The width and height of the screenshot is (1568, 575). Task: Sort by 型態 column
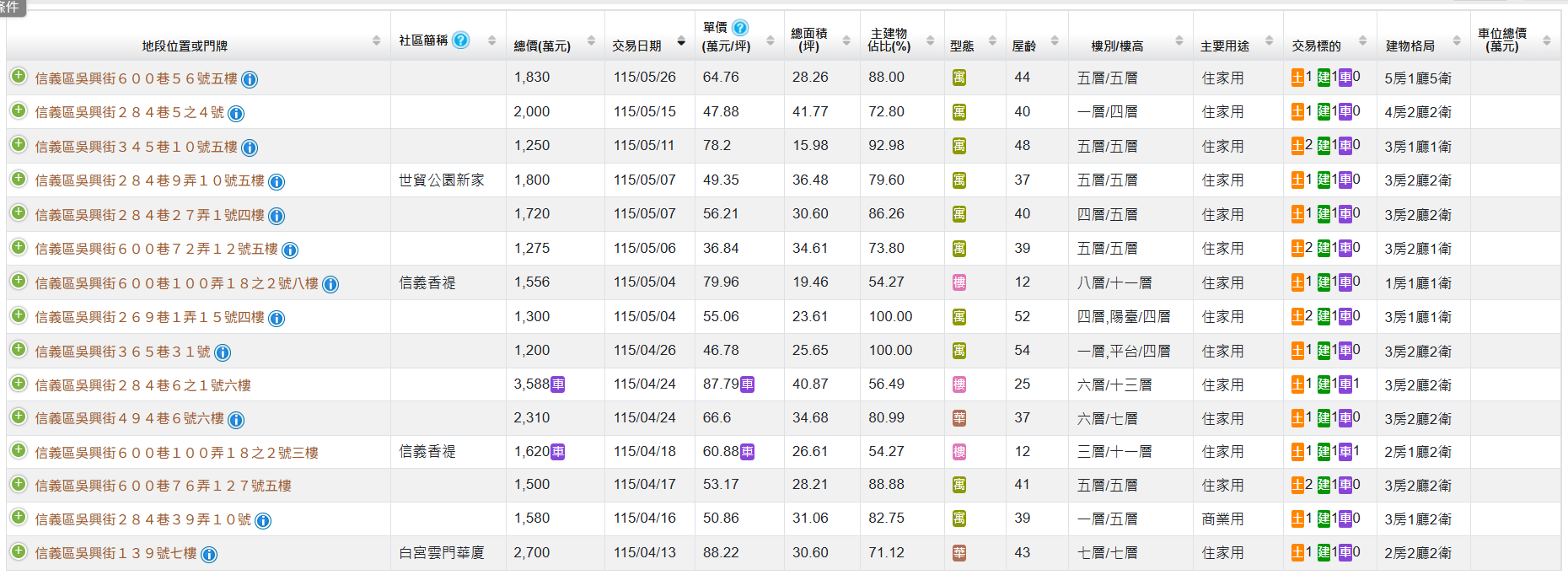coord(992,40)
